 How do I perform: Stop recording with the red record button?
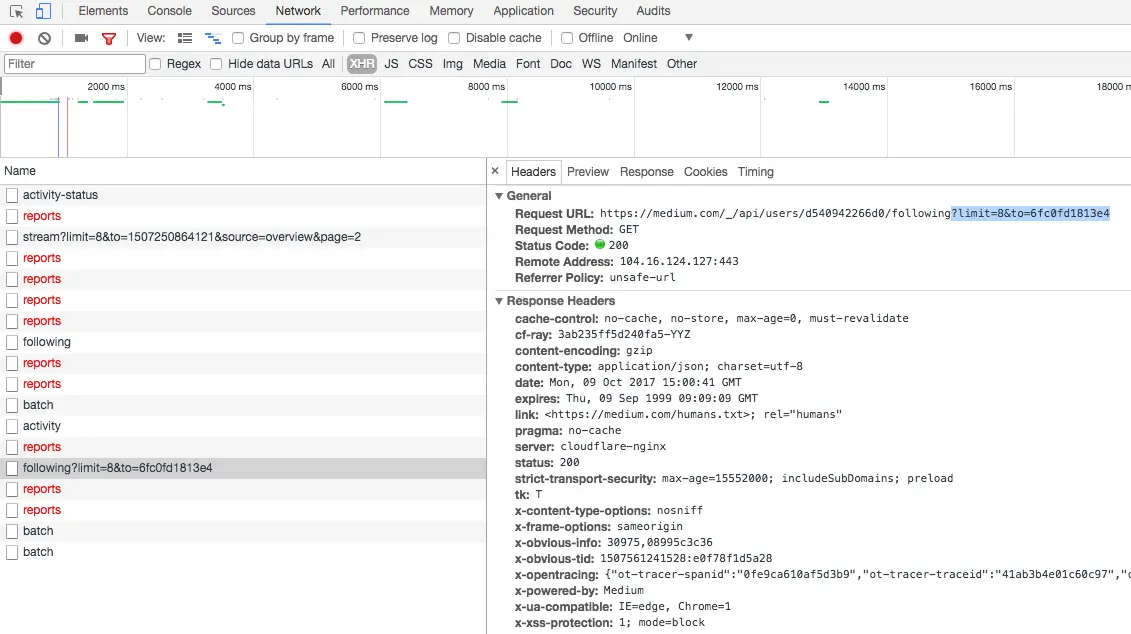click(16, 38)
